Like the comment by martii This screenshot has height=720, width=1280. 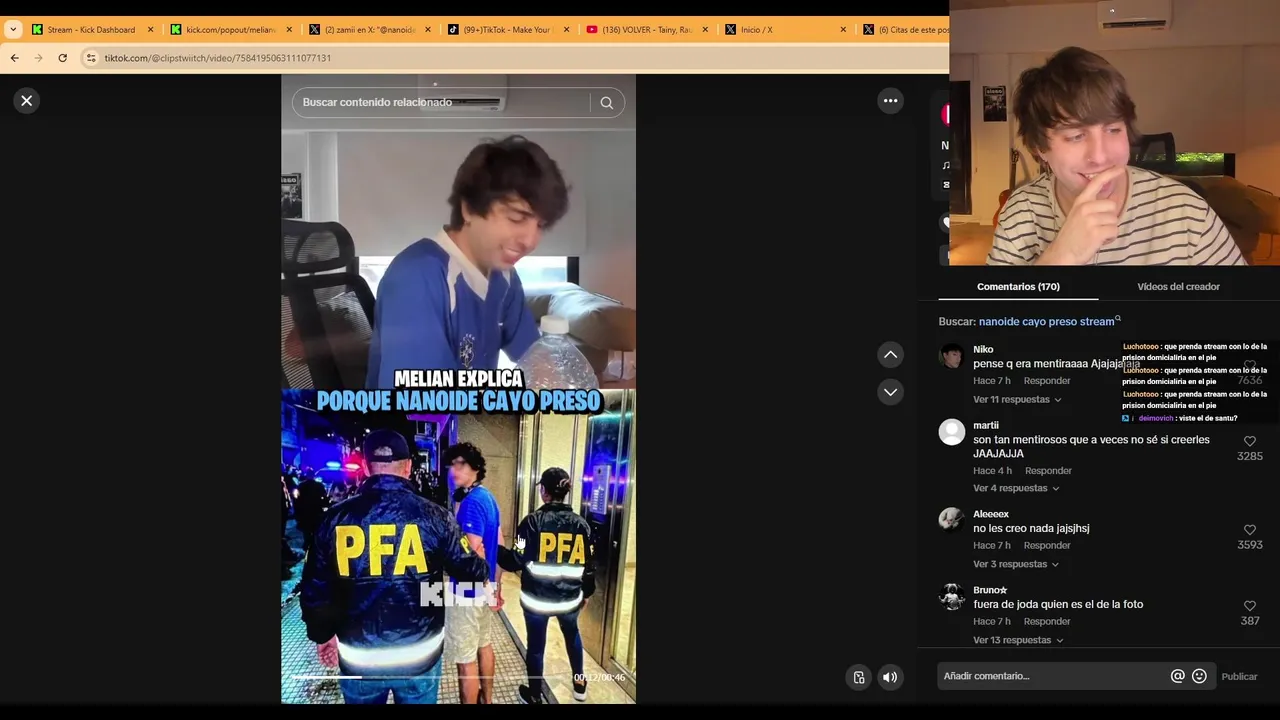1249,441
